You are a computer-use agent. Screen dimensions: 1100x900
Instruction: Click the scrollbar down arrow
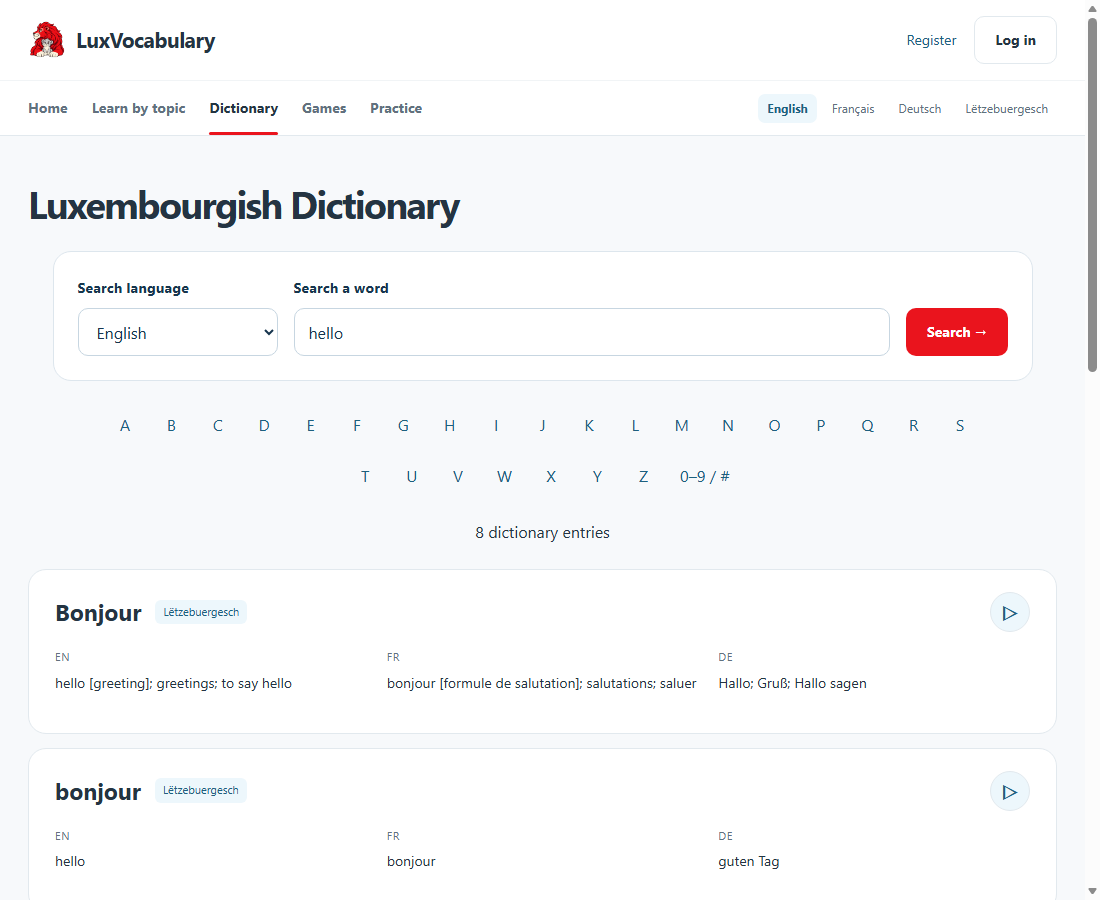1092,892
